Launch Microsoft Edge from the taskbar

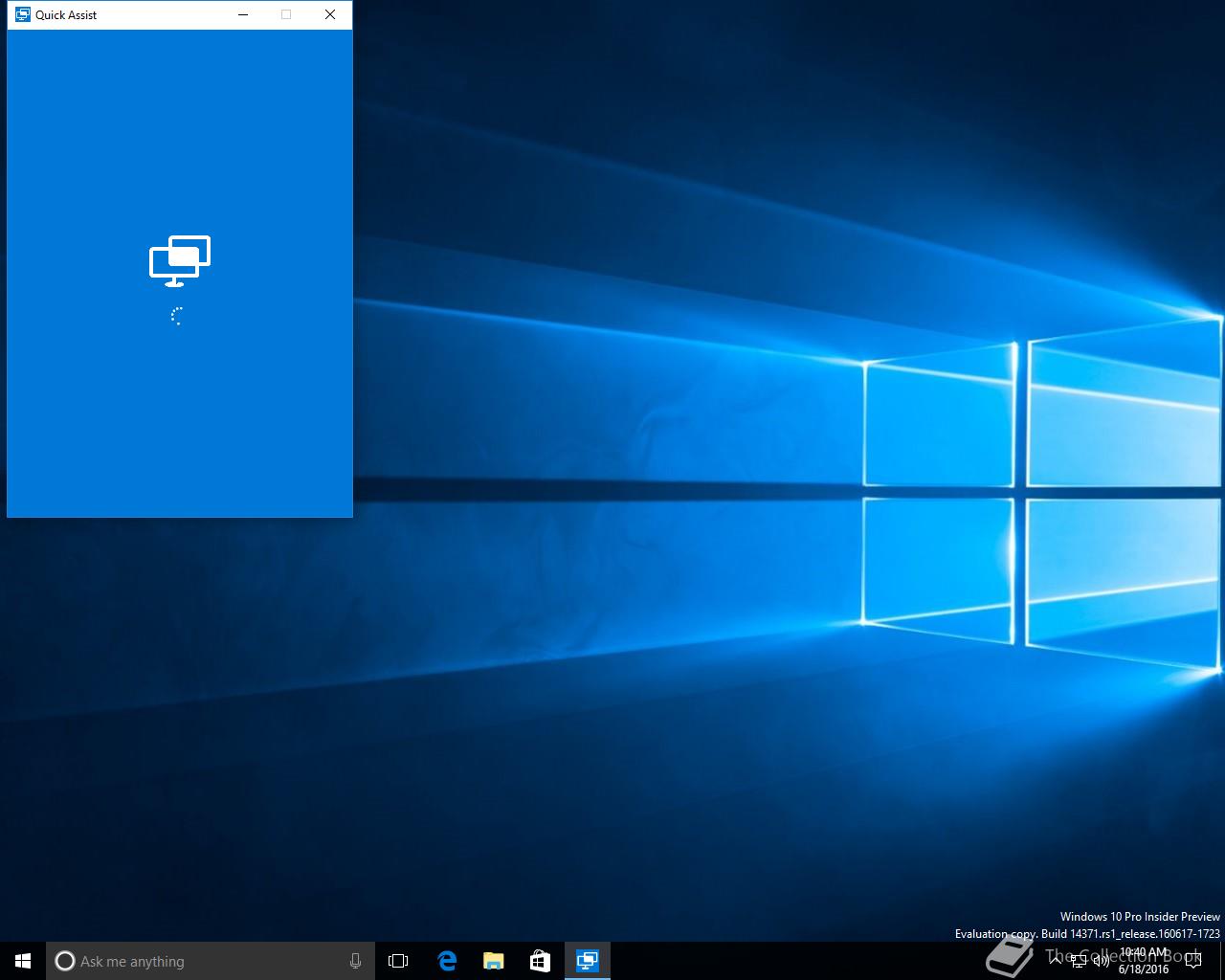(447, 961)
